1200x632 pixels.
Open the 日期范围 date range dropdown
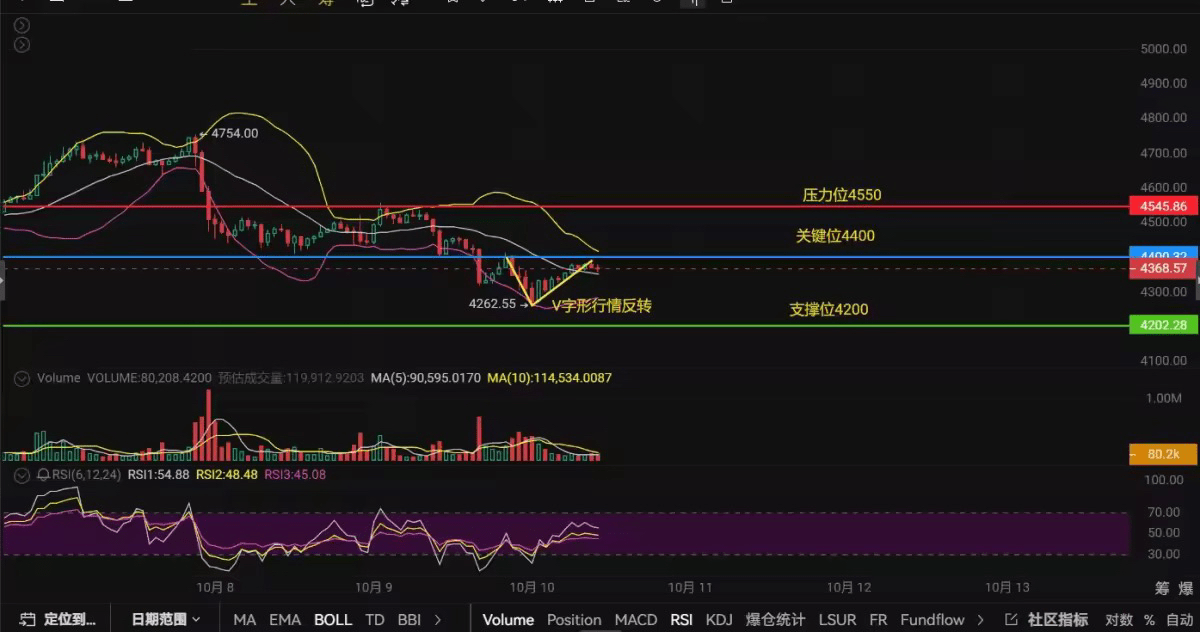coord(165,619)
